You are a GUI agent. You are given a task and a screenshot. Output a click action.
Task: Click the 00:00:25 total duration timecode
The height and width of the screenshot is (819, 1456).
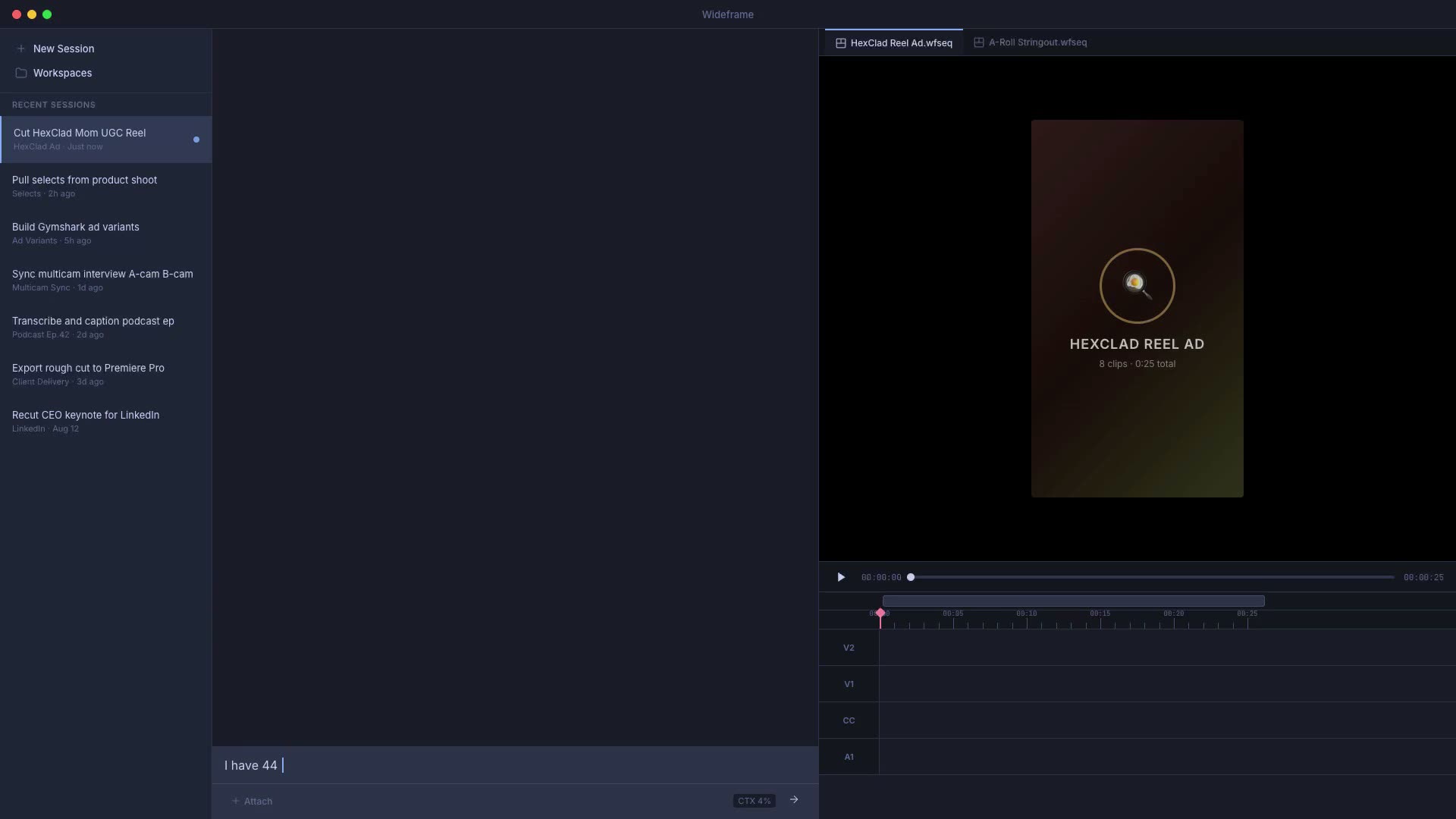(1423, 578)
